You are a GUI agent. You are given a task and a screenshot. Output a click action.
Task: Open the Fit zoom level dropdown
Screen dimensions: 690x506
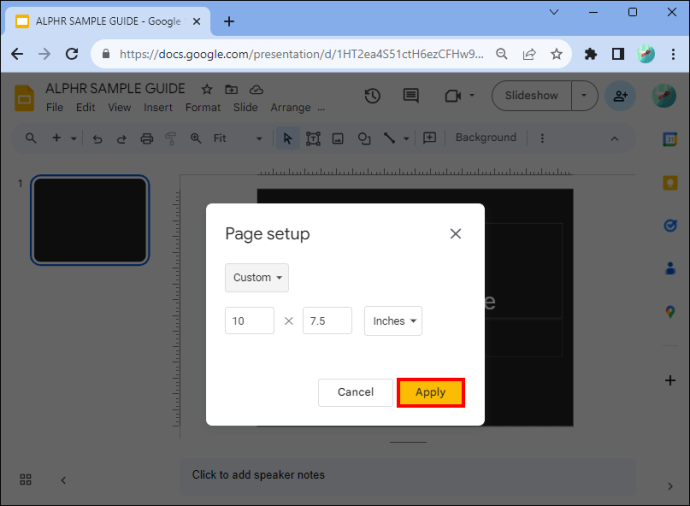click(238, 138)
